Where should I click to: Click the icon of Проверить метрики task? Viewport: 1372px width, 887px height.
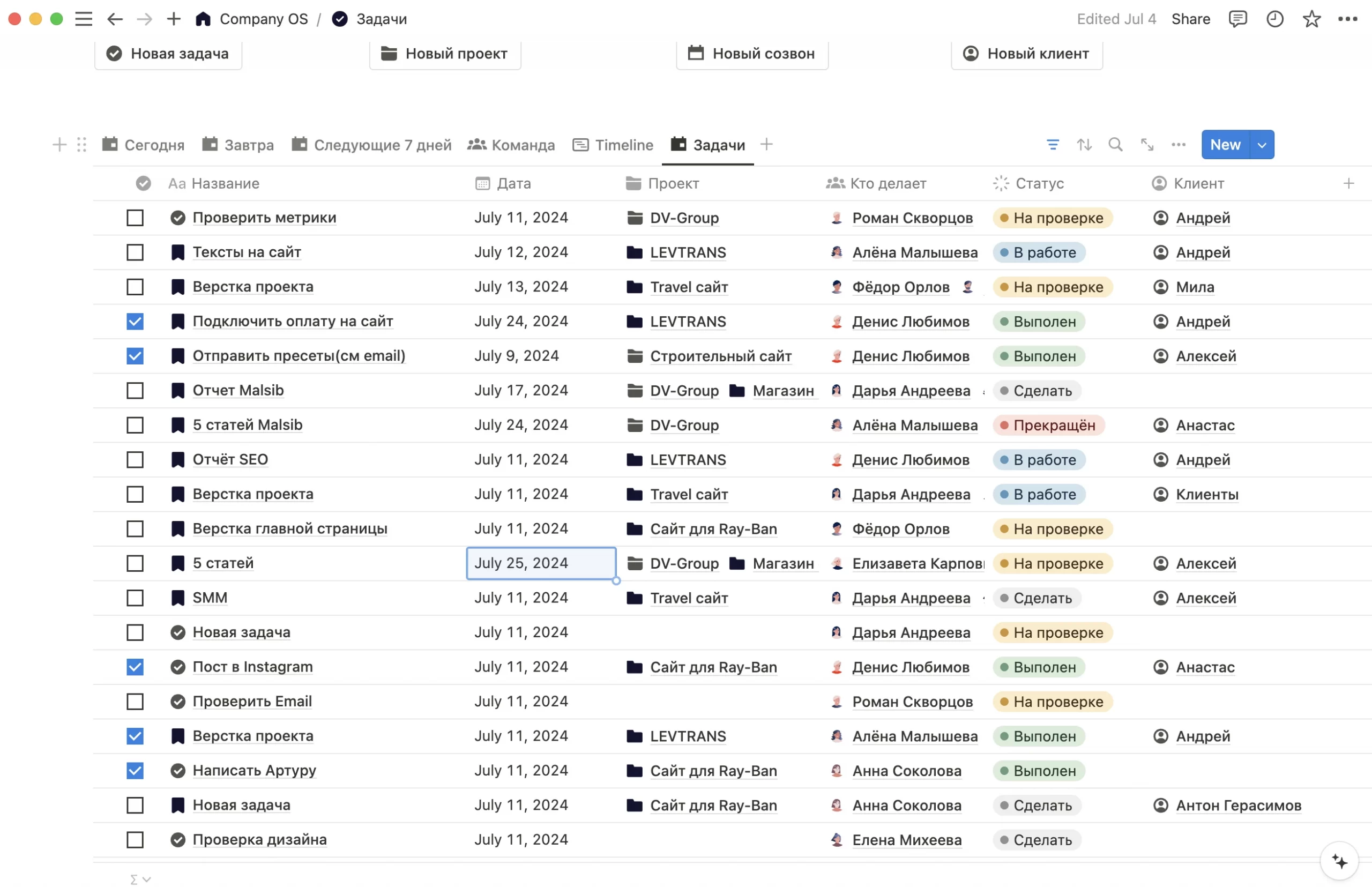(178, 218)
